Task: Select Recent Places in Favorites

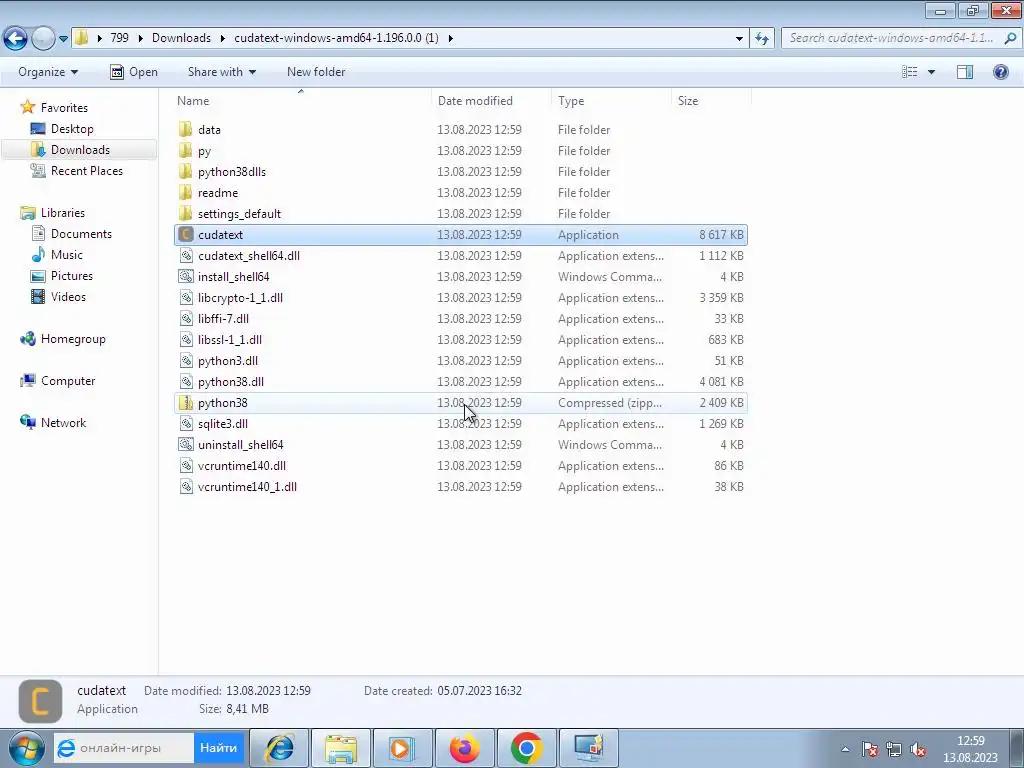Action: 86,170
